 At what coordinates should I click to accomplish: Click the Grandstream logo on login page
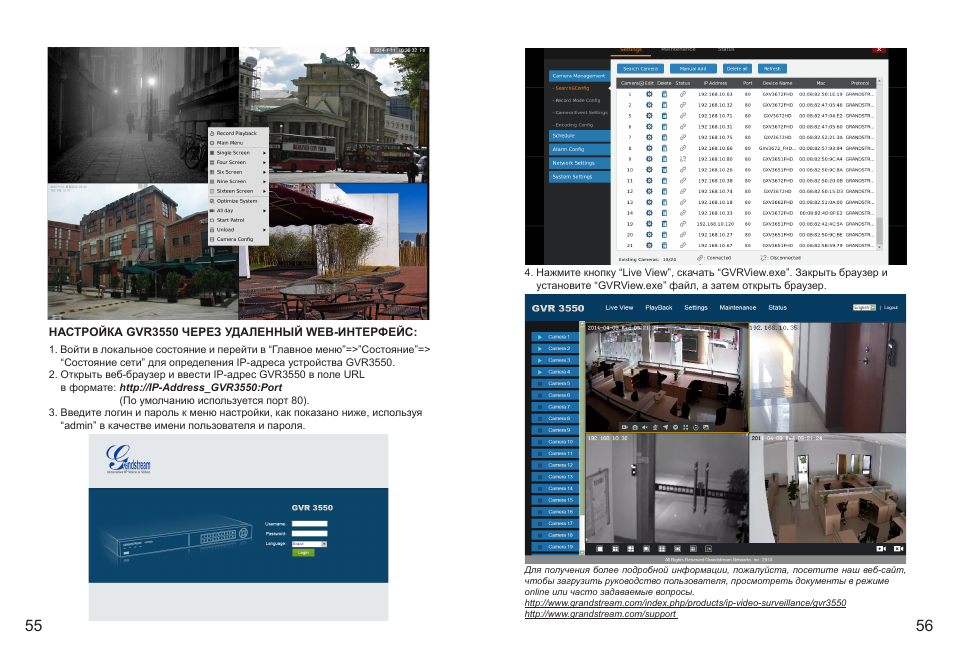[x=128, y=459]
